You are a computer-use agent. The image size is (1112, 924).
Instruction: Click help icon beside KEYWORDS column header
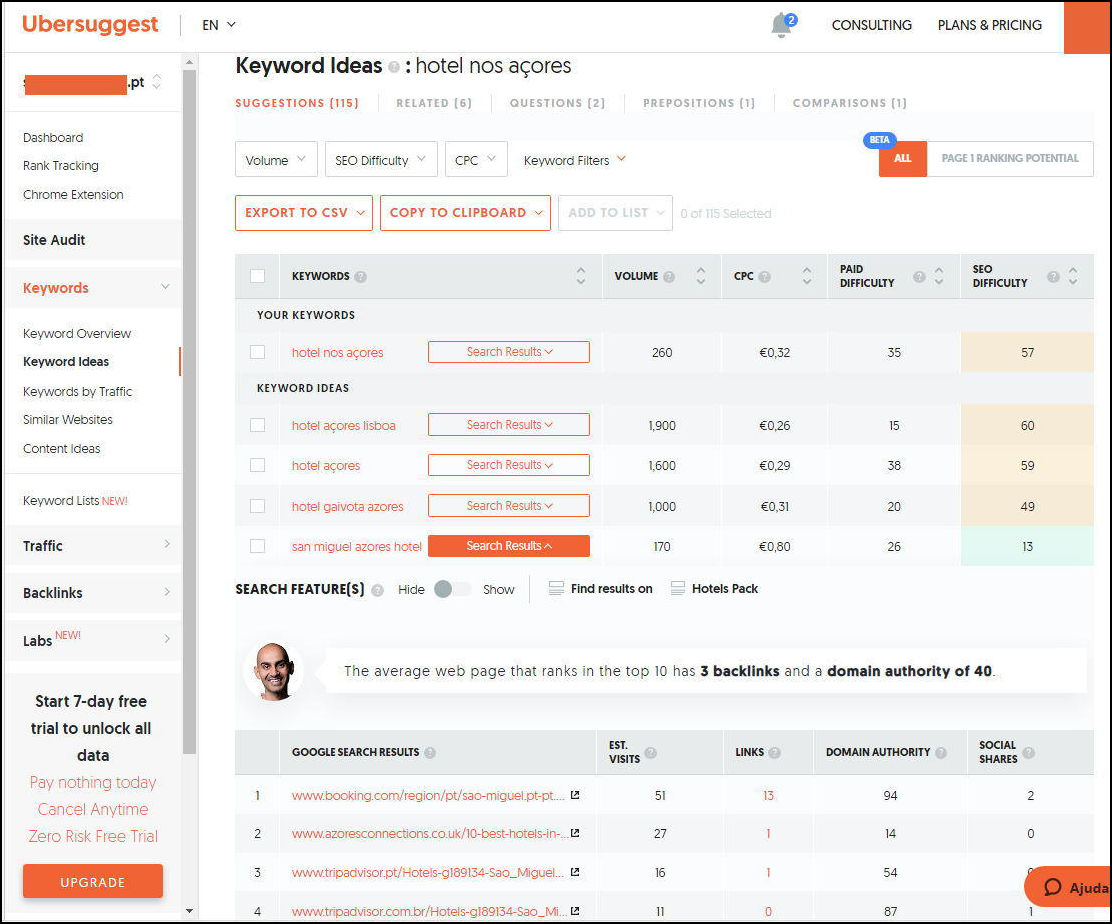coord(360,277)
